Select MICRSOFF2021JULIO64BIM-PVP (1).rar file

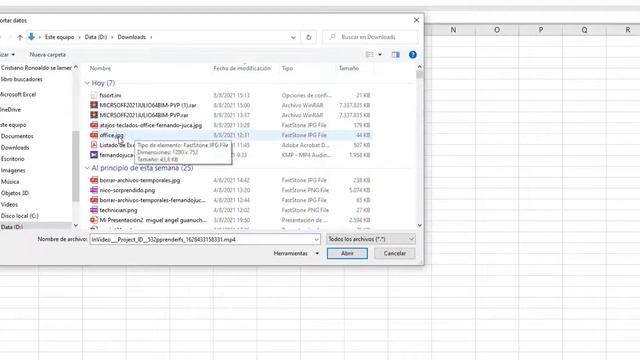point(148,105)
